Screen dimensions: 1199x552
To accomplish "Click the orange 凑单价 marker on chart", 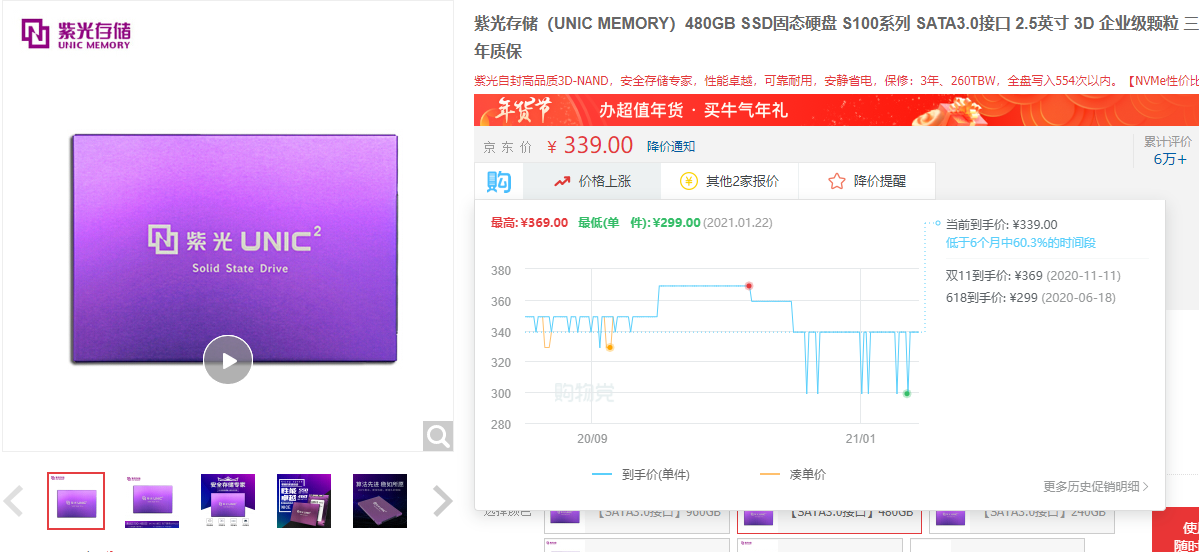I will pyautogui.click(x=609, y=347).
